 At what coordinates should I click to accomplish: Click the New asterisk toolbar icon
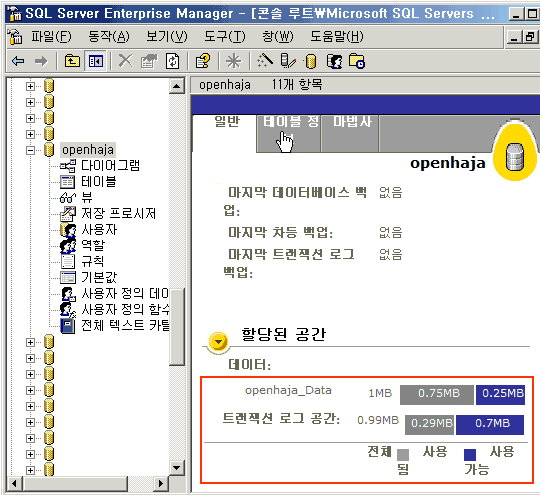(233, 61)
